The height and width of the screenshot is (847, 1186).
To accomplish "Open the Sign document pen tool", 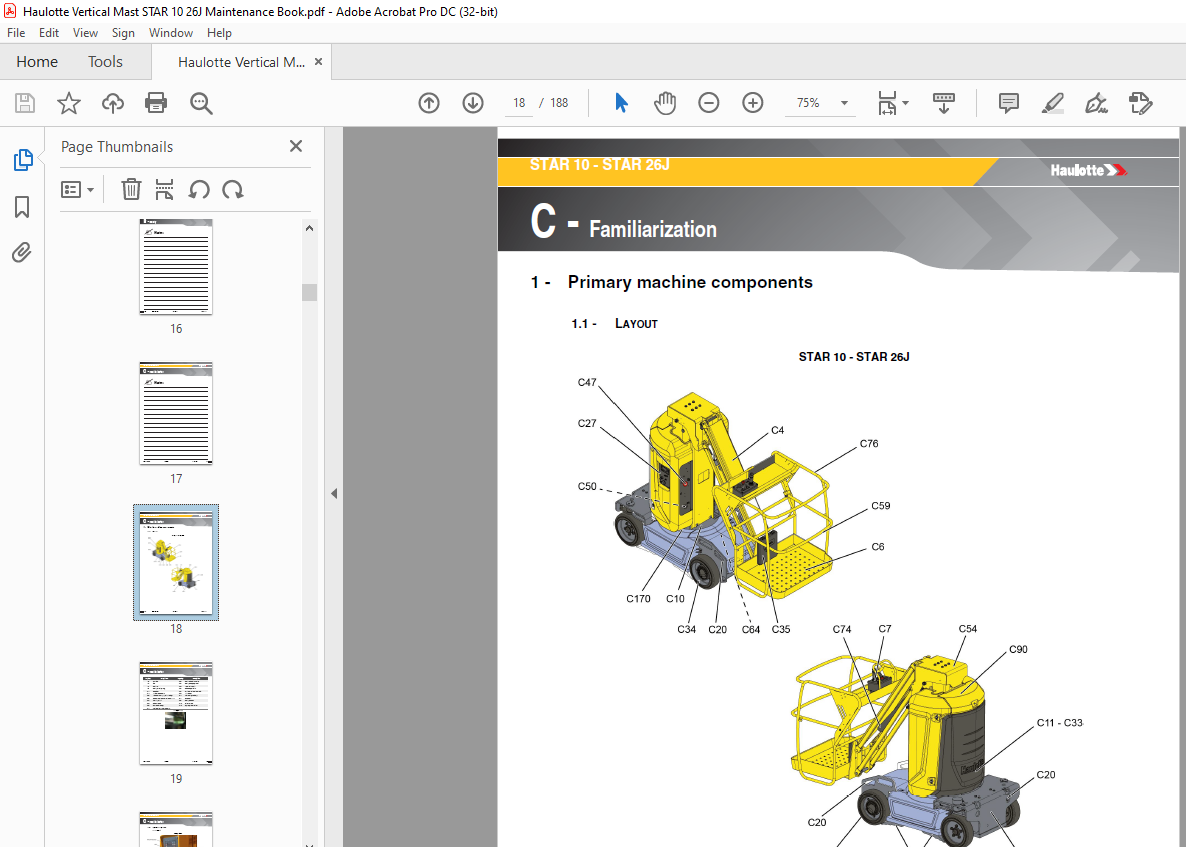I will click(1096, 103).
